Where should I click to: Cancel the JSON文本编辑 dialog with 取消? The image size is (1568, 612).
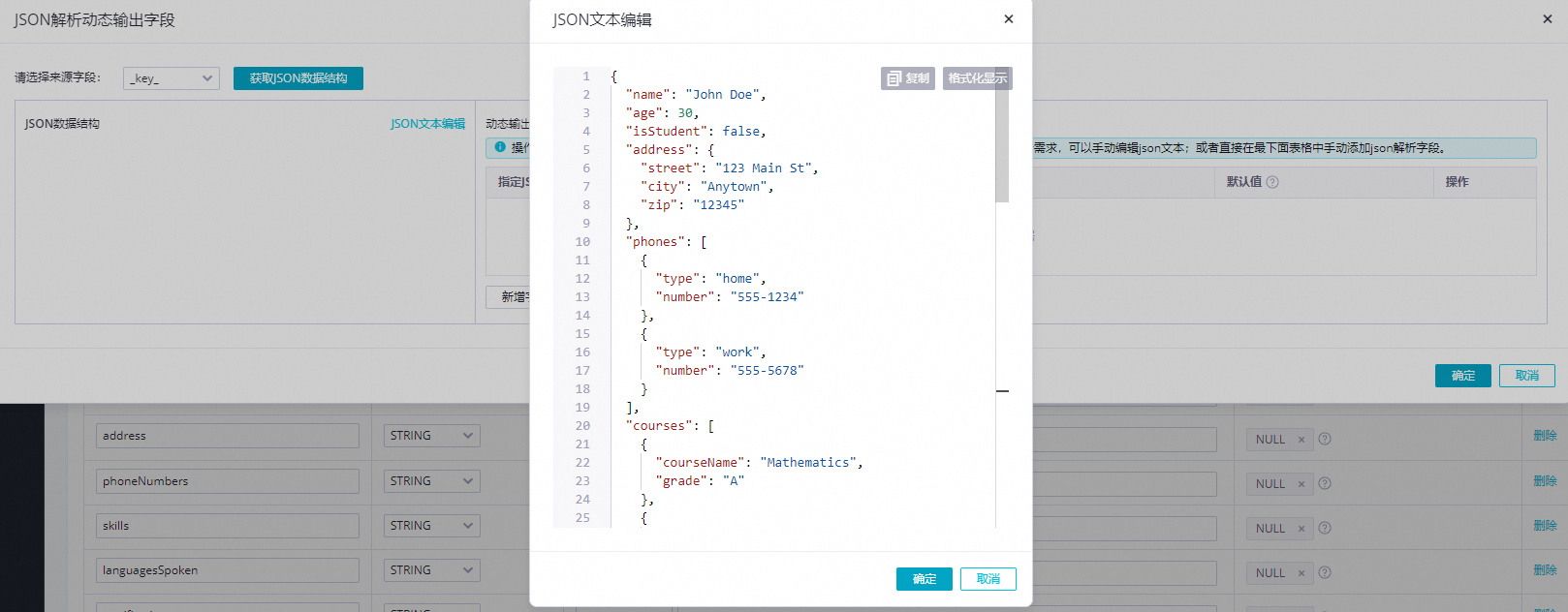pos(988,579)
